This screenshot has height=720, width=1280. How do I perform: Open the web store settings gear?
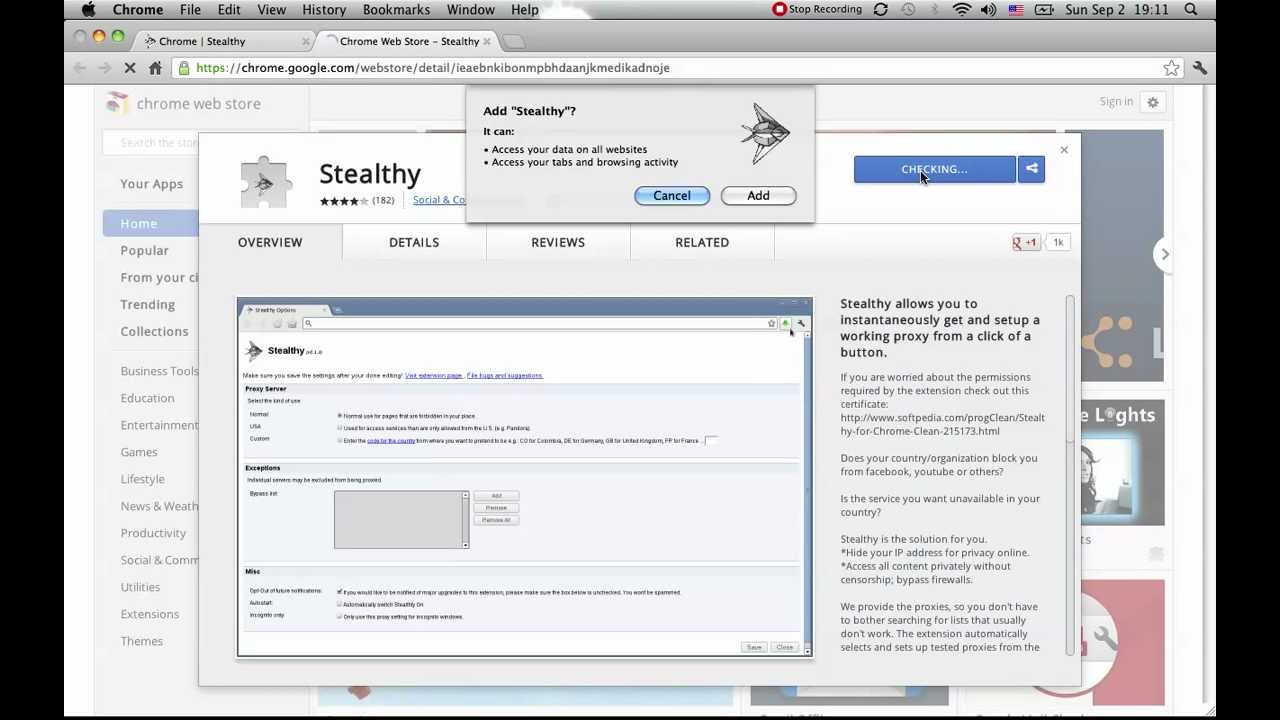tap(1153, 102)
